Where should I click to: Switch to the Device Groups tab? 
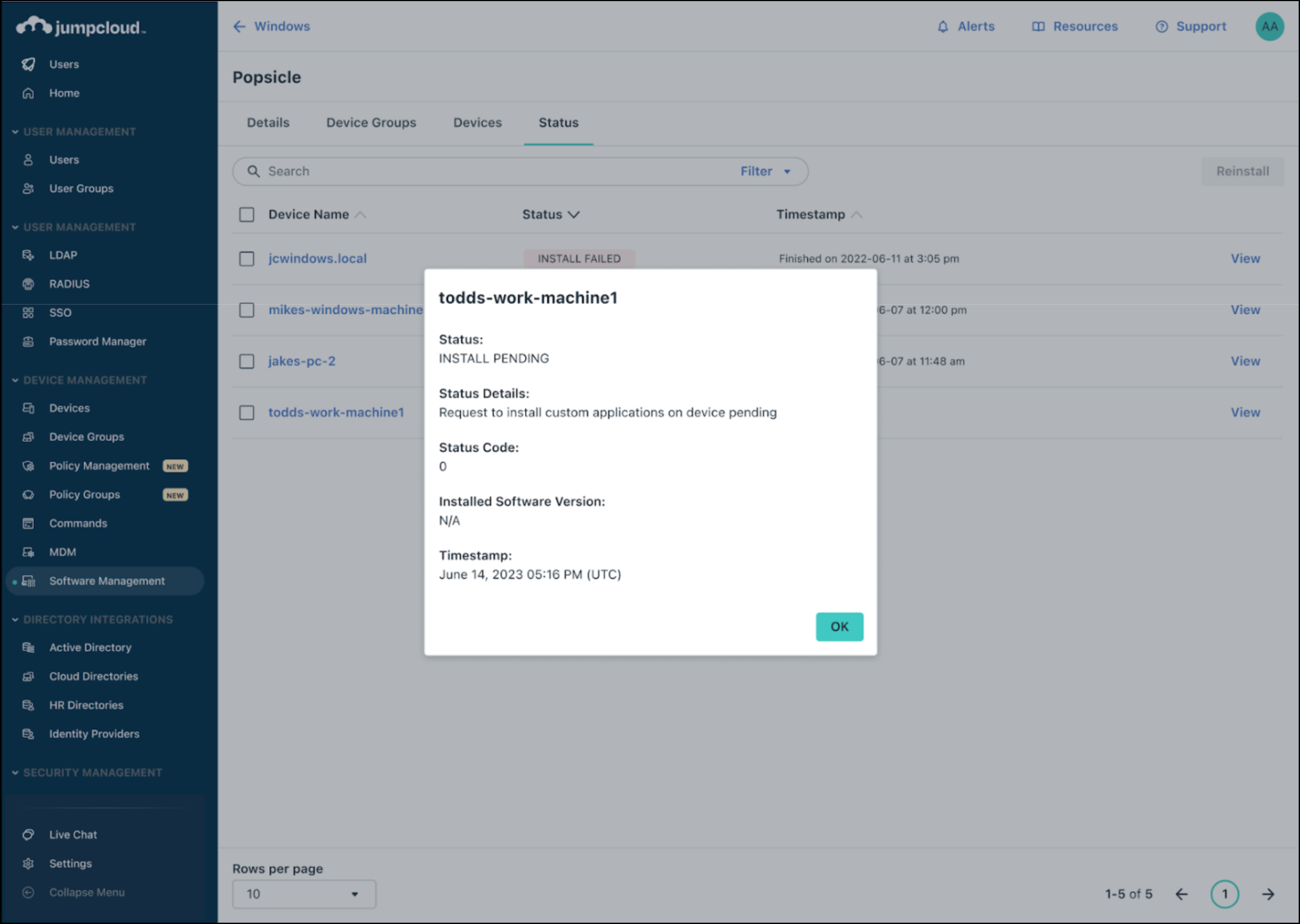pos(371,122)
